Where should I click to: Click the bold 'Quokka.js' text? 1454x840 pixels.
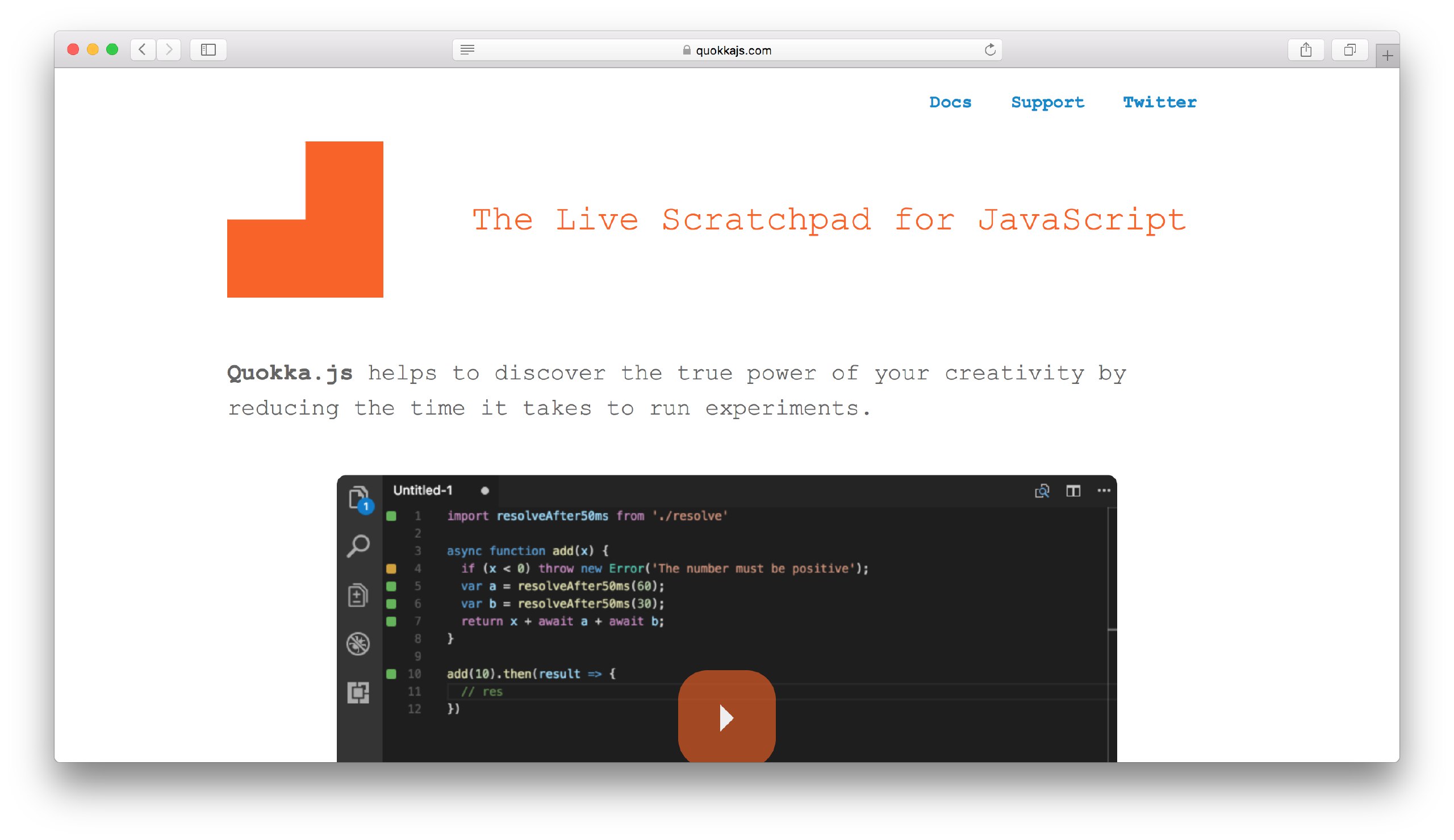point(290,373)
